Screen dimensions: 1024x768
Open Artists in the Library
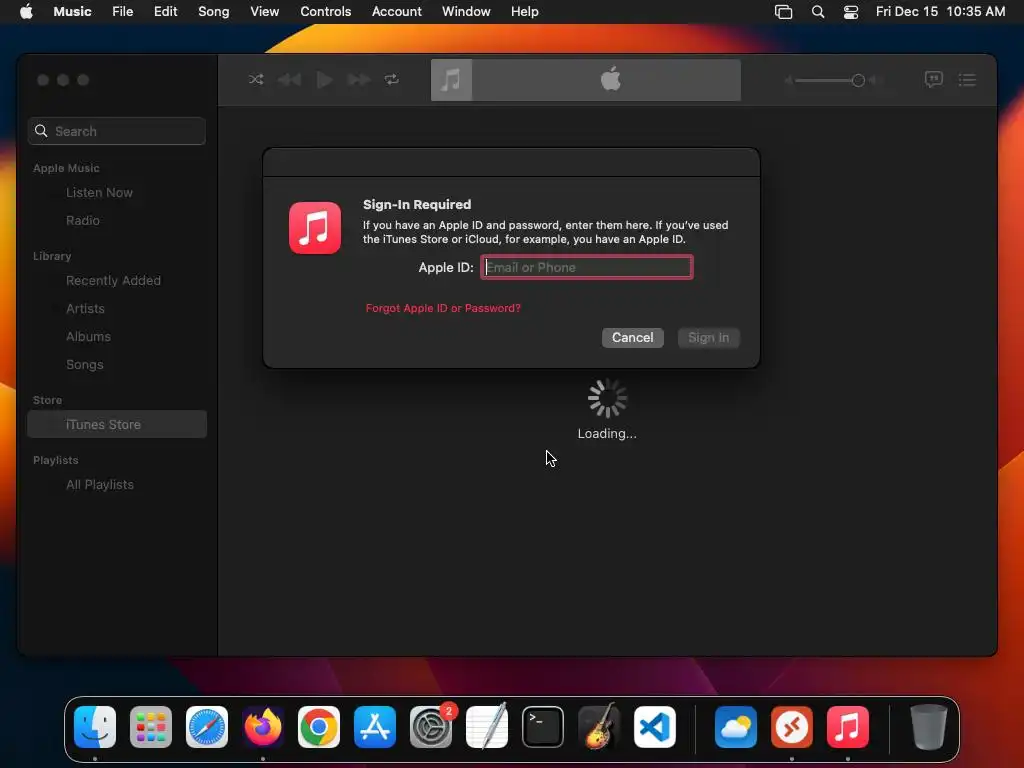point(85,309)
